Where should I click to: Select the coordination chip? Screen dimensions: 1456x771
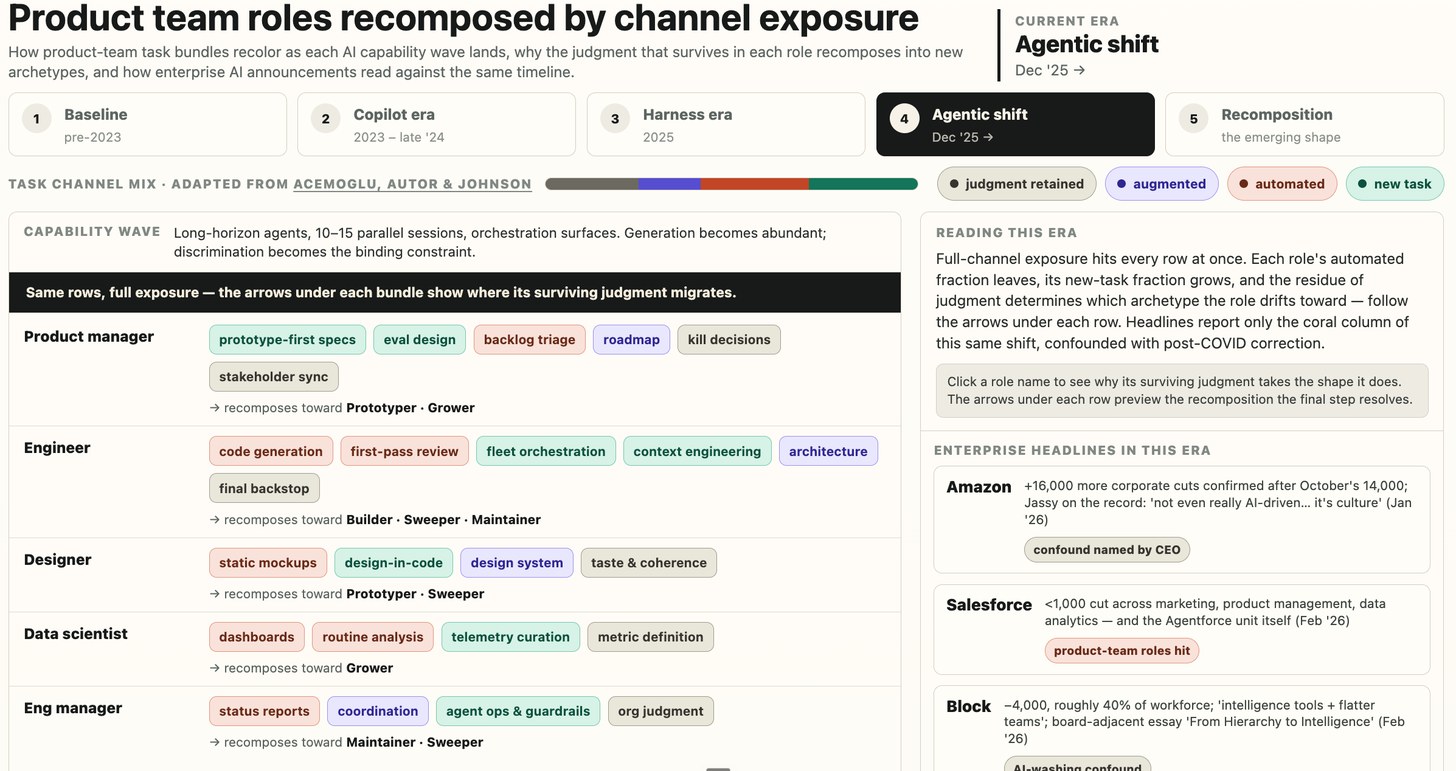pos(378,711)
